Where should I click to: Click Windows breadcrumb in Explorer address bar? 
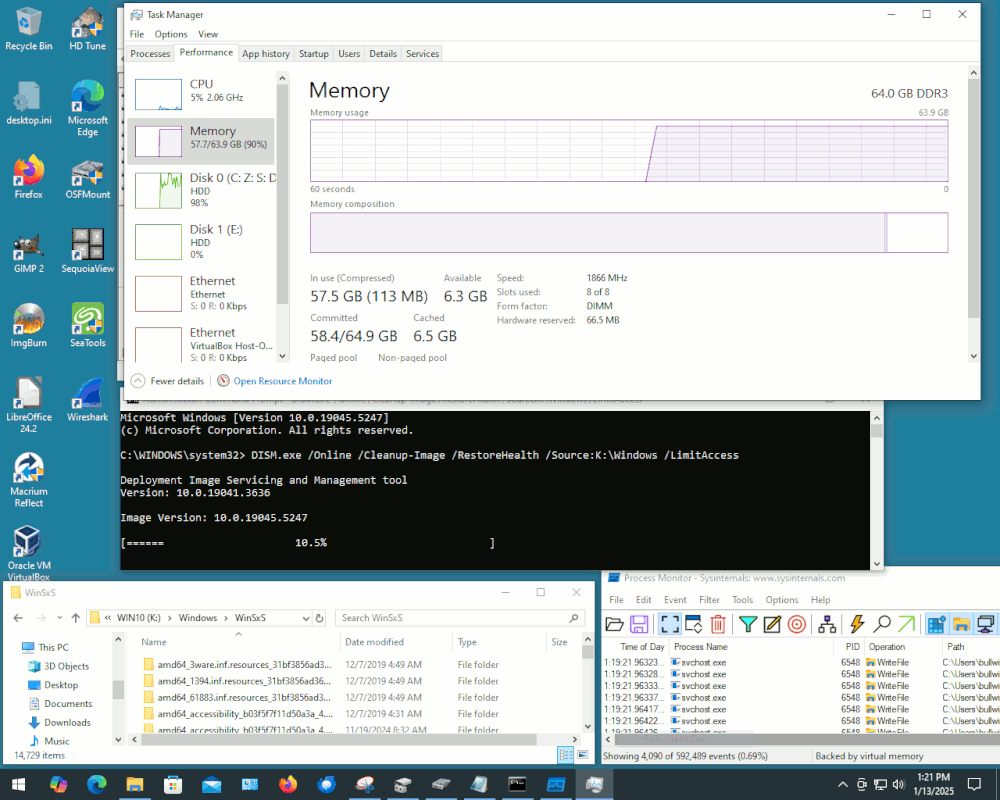[x=198, y=618]
